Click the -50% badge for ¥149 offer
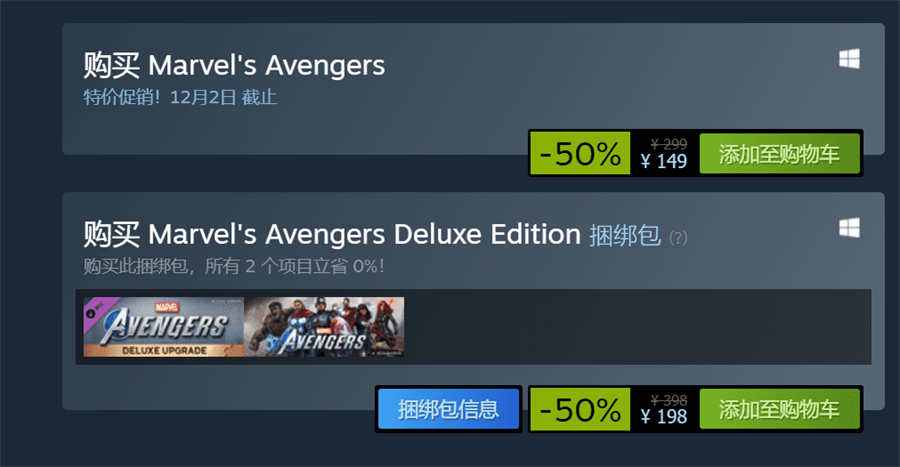900x467 pixels. coord(580,153)
